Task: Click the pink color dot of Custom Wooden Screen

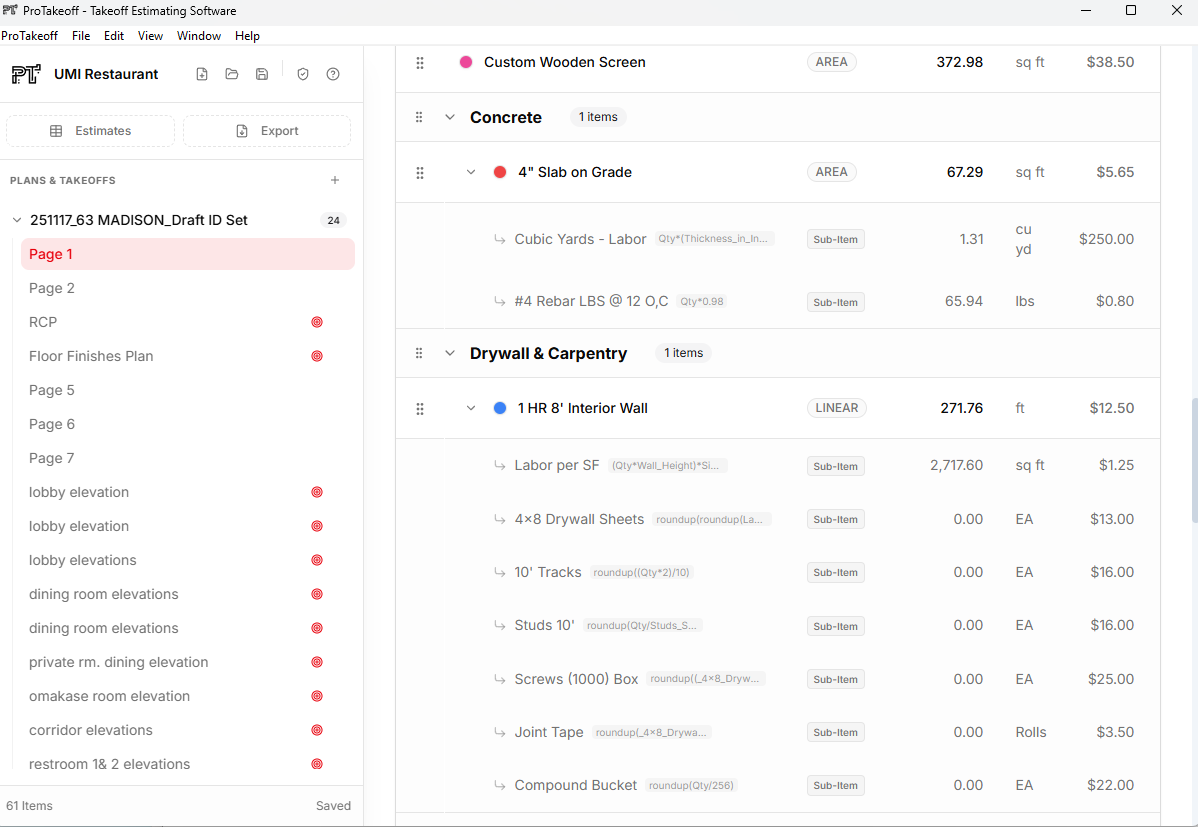Action: tap(466, 62)
